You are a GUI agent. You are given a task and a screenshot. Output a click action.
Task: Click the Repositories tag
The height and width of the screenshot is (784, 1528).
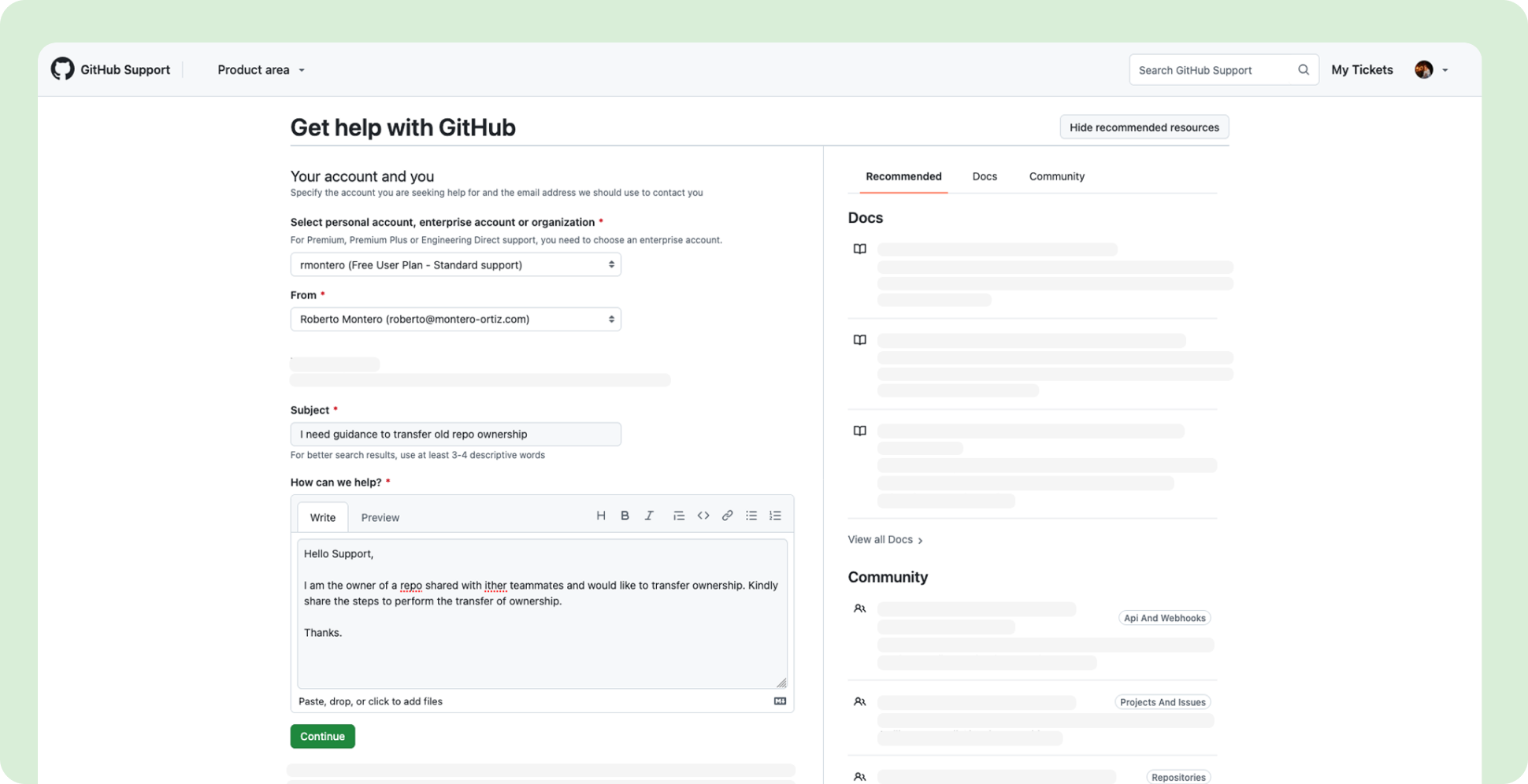tap(1178, 777)
